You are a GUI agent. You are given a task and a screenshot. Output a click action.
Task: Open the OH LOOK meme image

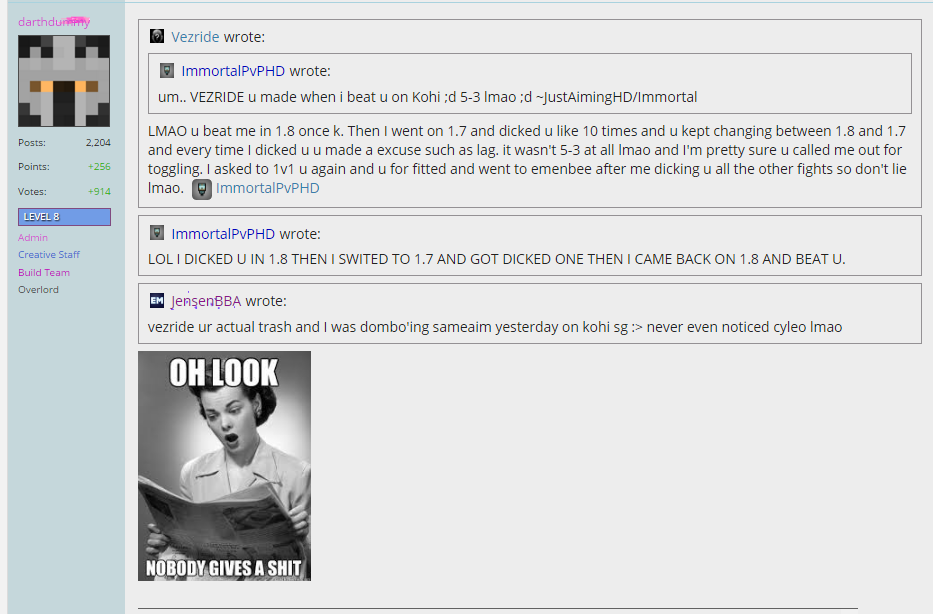point(224,466)
